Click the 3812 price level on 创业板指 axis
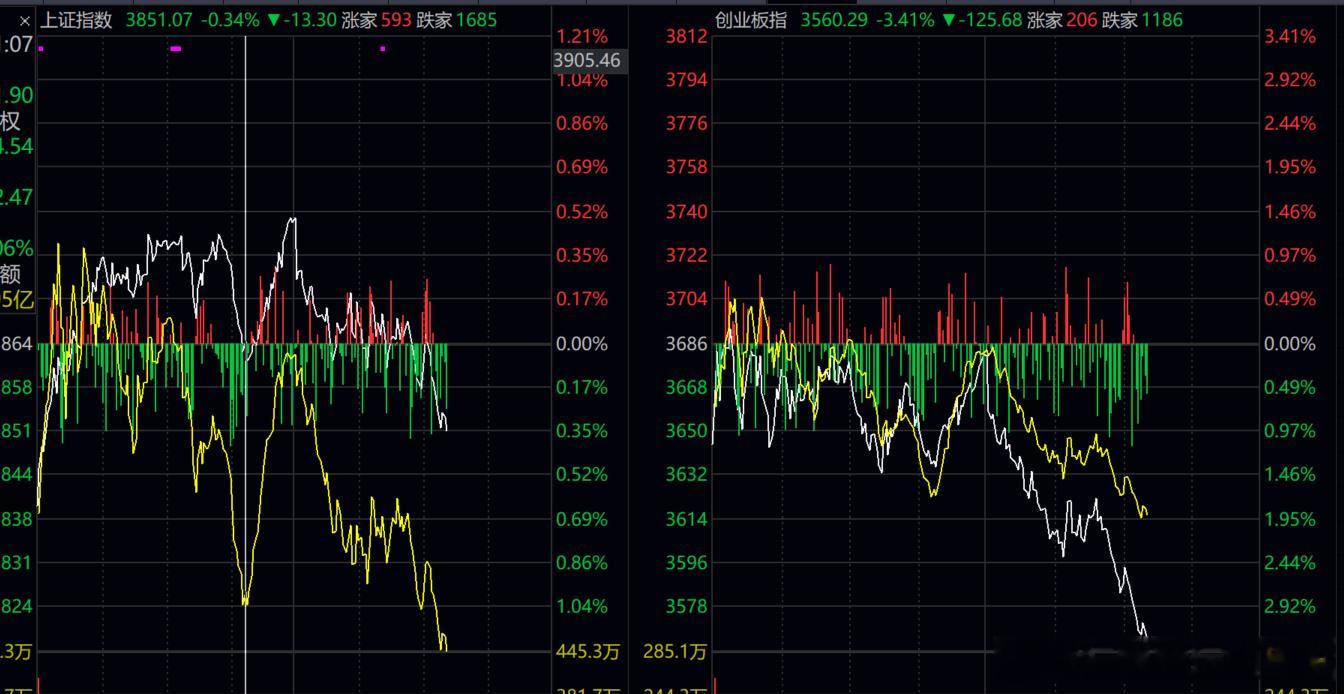The width and height of the screenshot is (1344, 694). [x=687, y=36]
